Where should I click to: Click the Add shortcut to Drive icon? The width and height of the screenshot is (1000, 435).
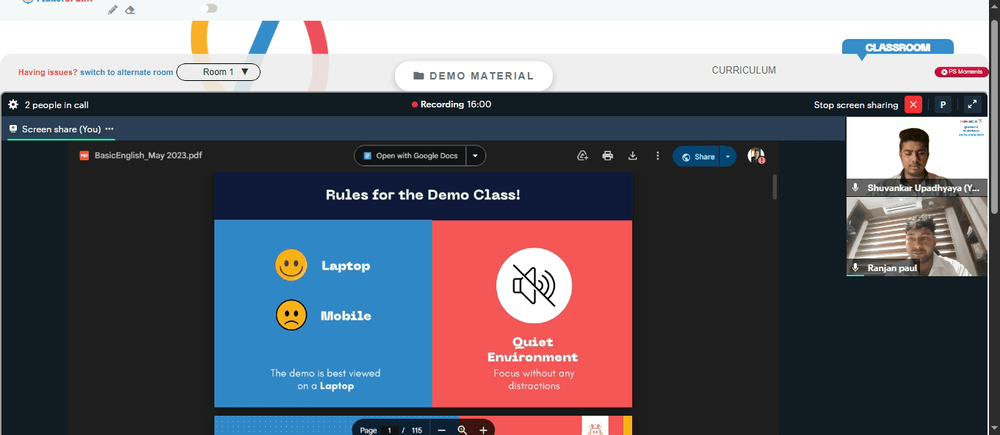pyautogui.click(x=582, y=156)
